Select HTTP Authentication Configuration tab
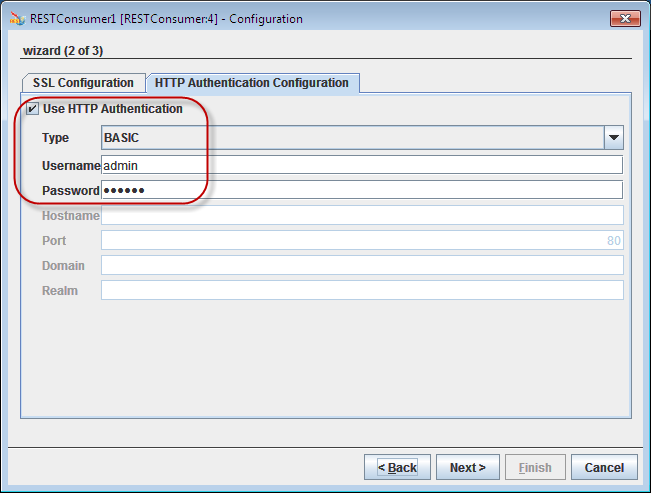 pyautogui.click(x=252, y=83)
